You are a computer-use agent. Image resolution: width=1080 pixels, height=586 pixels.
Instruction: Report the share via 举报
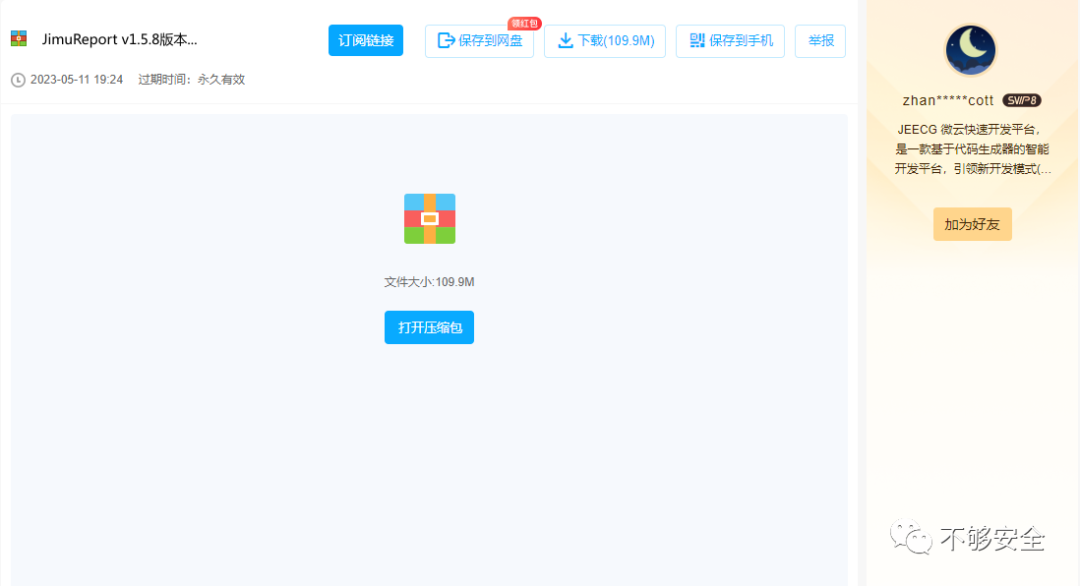(x=820, y=41)
